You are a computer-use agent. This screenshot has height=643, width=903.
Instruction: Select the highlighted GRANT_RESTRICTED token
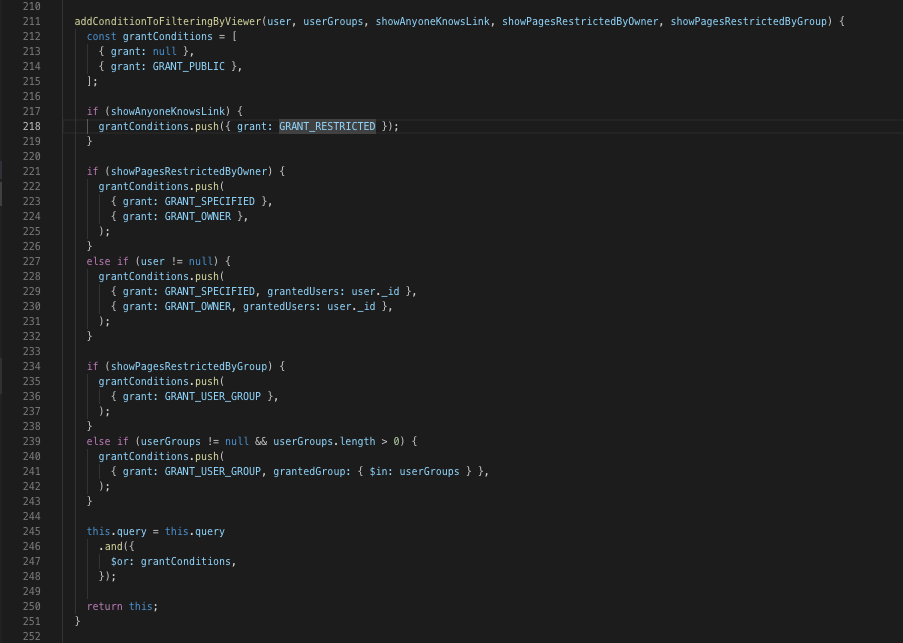pos(327,126)
